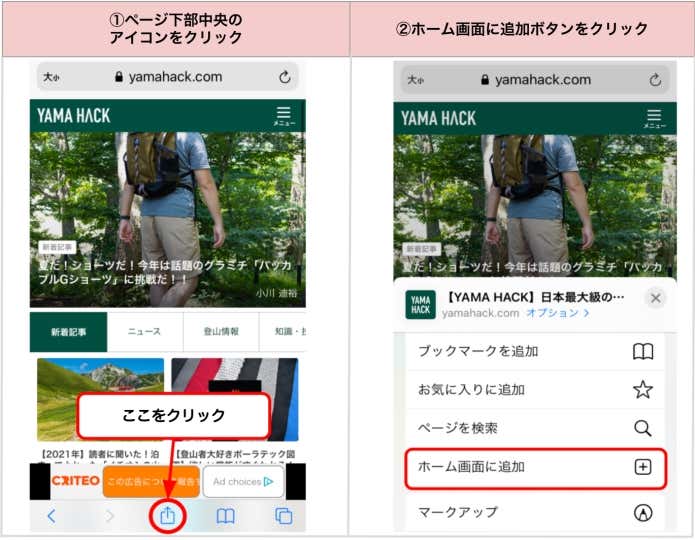Image resolution: width=695 pixels, height=540 pixels.
Task: Expand オプション link in share sheet
Action: [x=559, y=314]
